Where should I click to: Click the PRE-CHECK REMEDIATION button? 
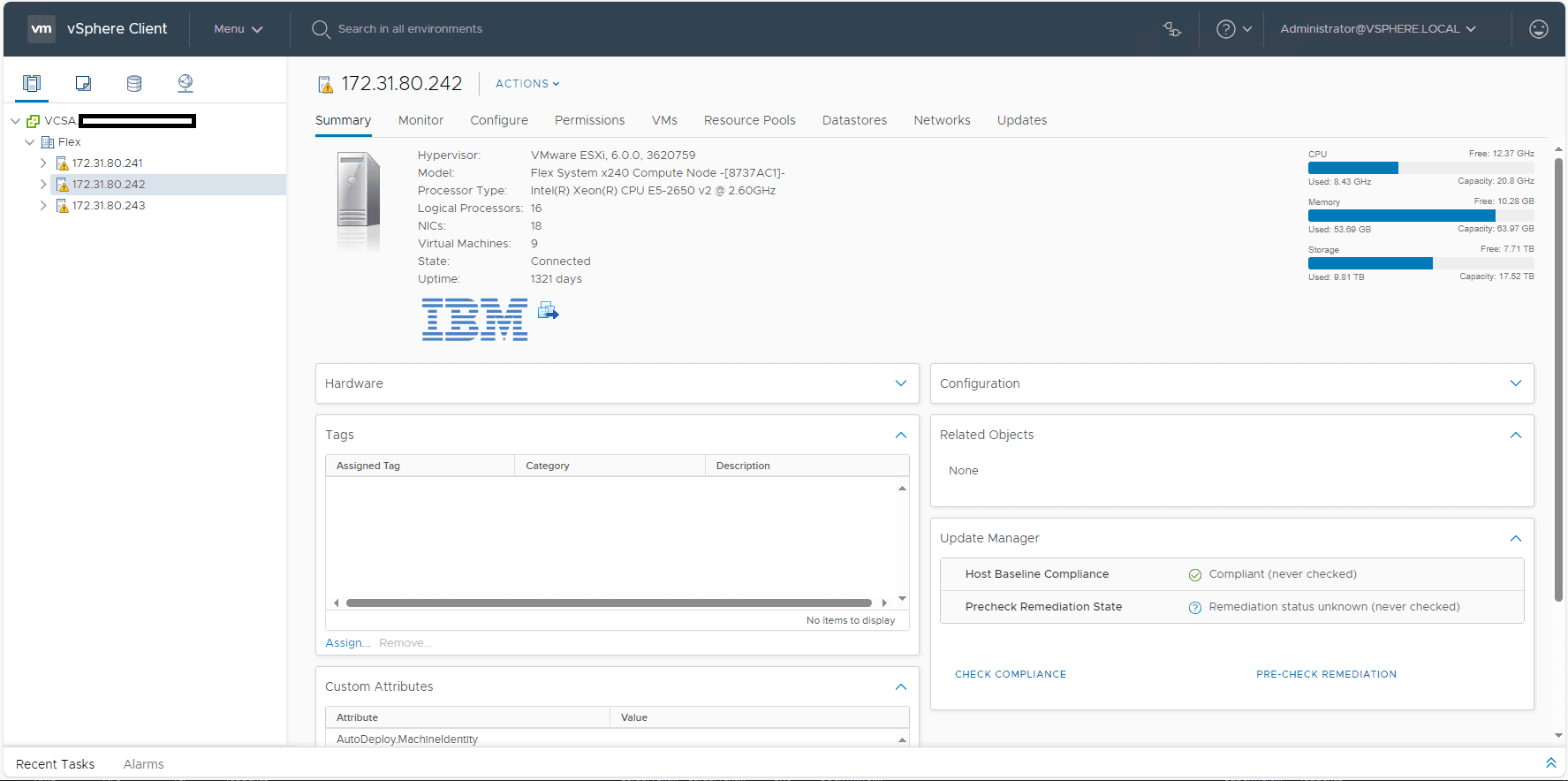[x=1326, y=674]
